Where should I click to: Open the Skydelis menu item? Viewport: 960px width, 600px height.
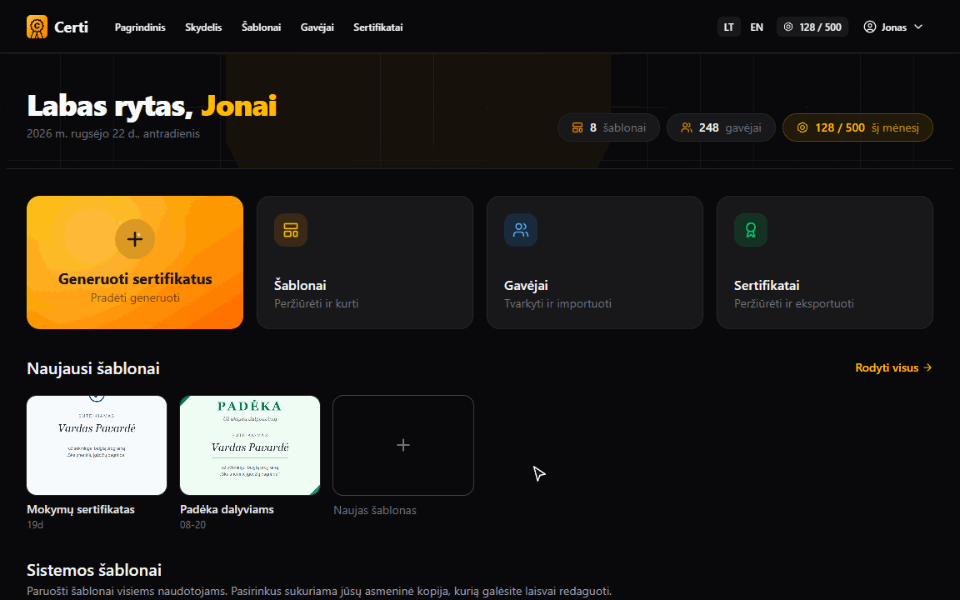(x=203, y=27)
